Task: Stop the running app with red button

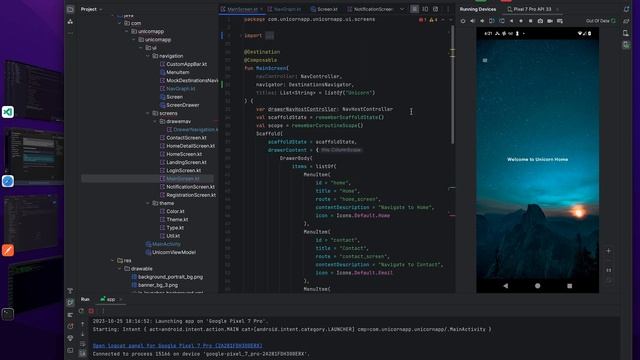Action: [91, 311]
